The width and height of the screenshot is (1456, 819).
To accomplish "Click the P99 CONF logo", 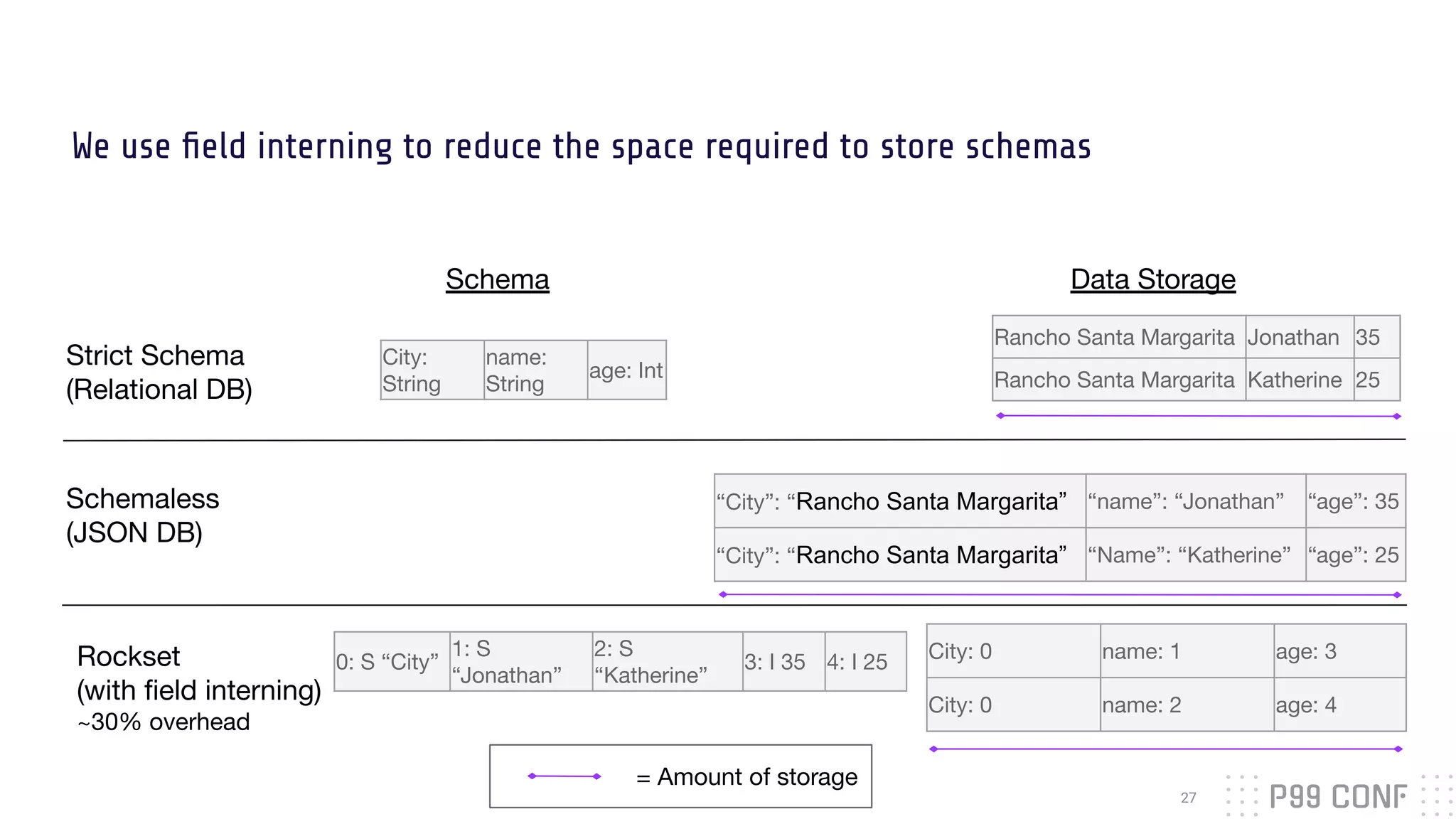I will [1338, 797].
